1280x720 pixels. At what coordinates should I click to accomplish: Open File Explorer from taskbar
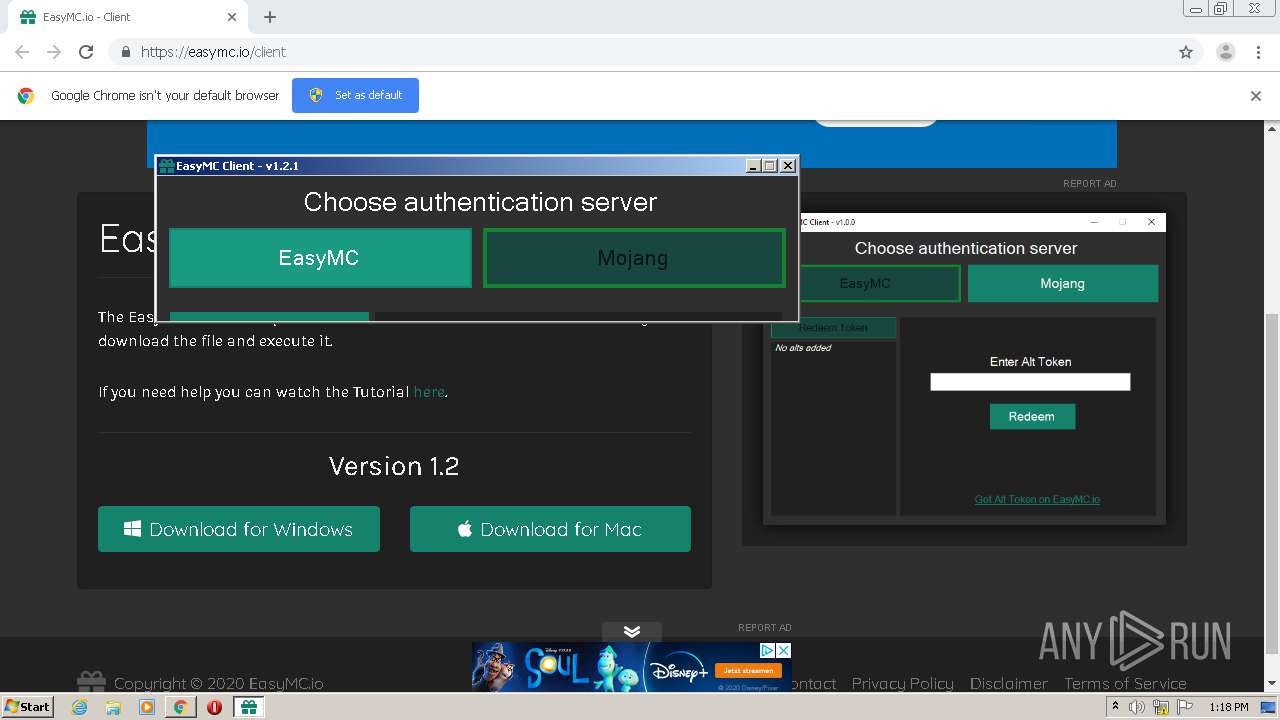[x=113, y=707]
